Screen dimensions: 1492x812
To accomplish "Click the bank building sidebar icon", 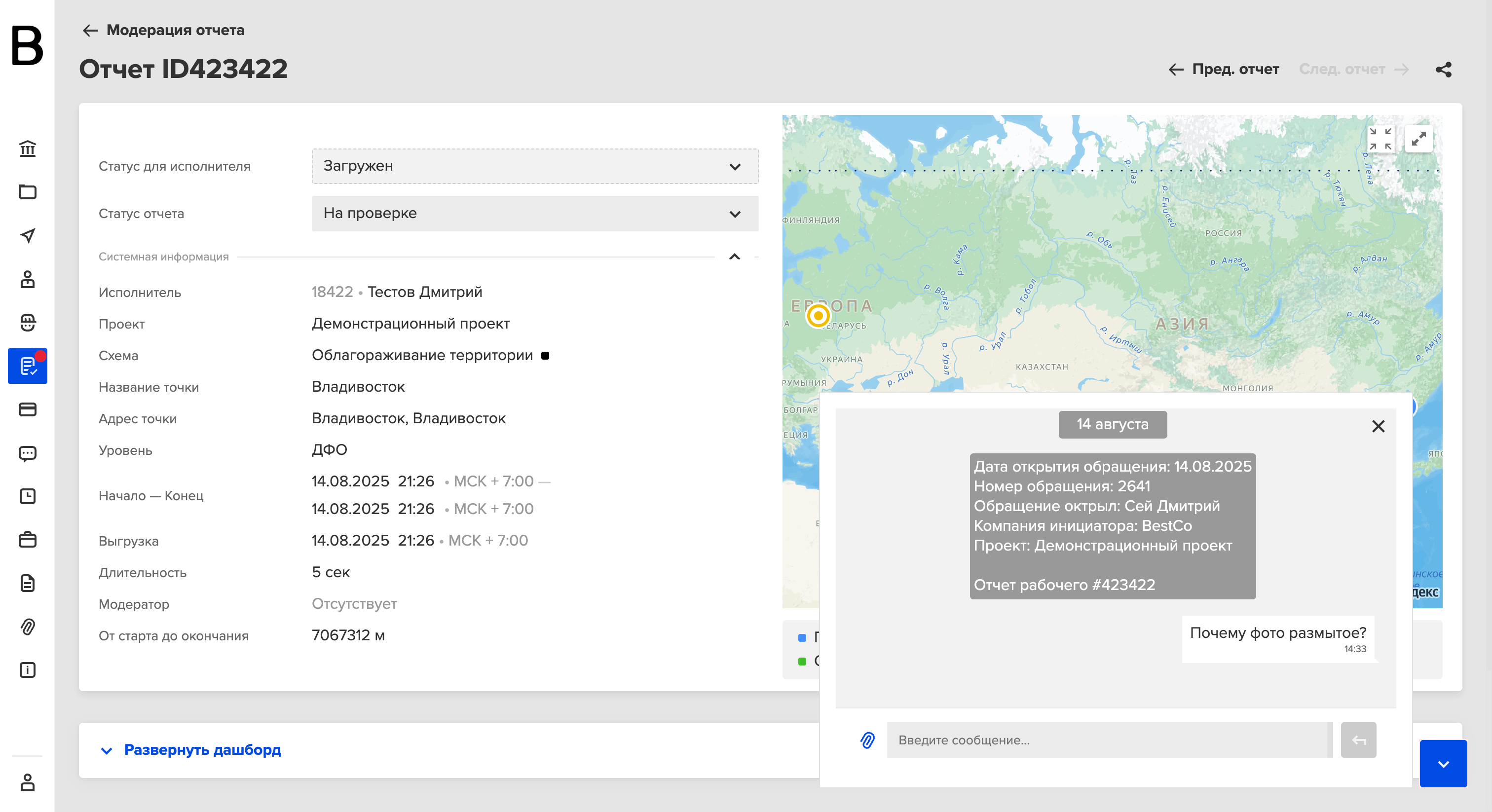I will 27,148.
